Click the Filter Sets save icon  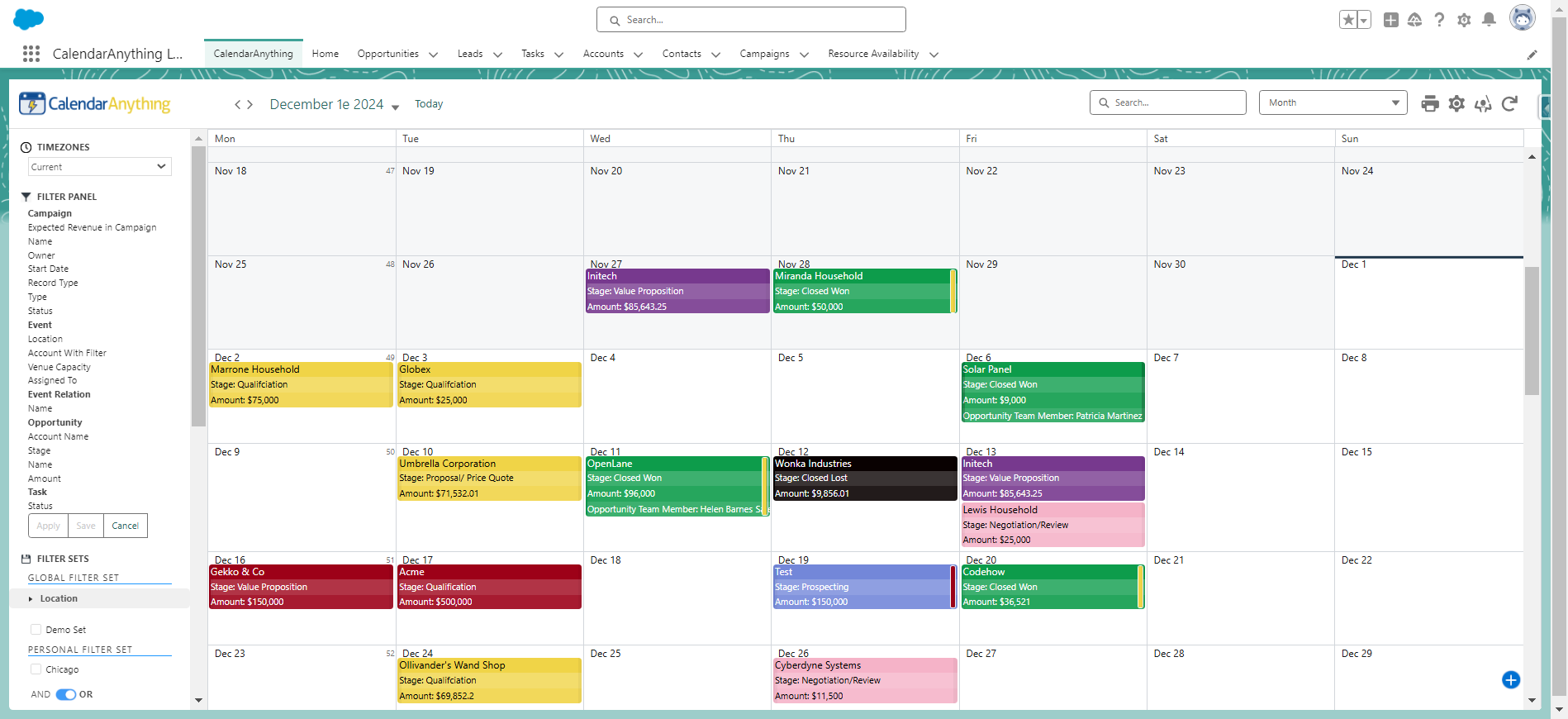26,559
